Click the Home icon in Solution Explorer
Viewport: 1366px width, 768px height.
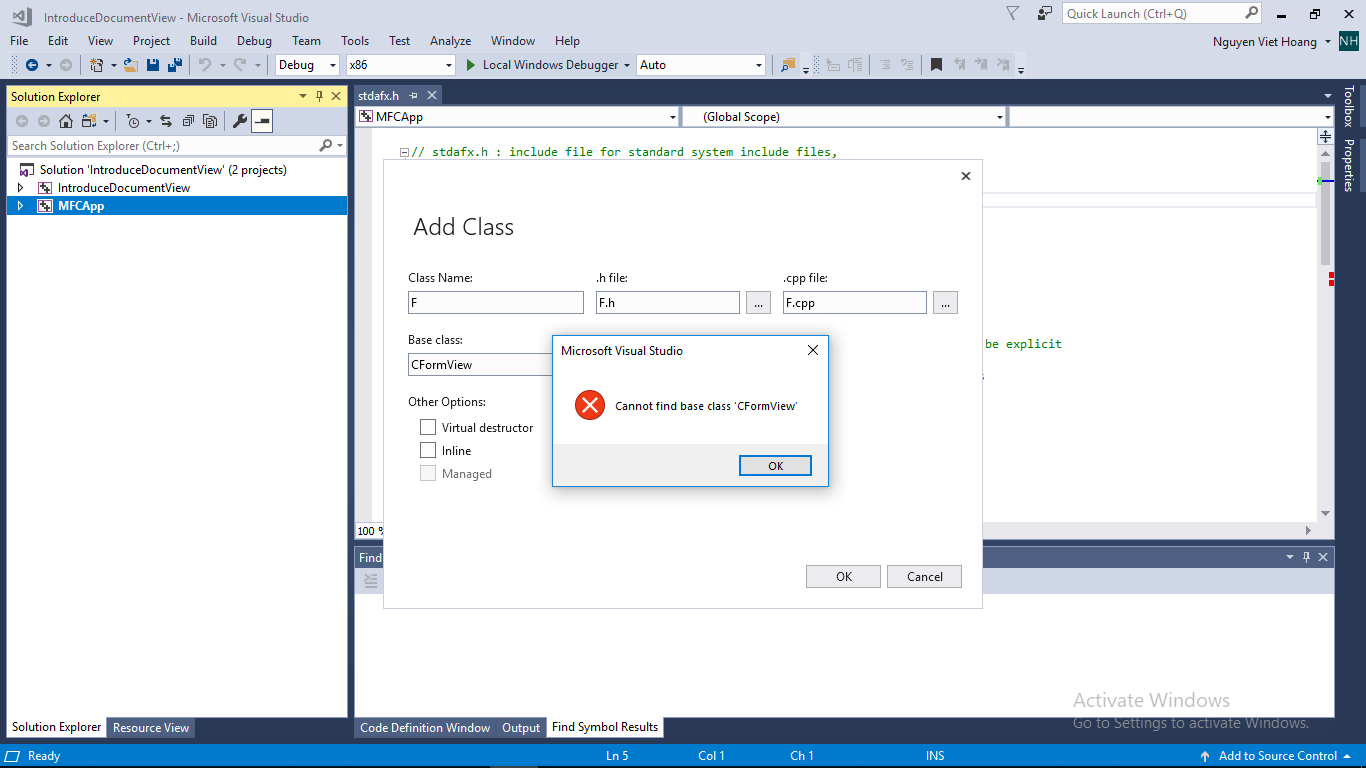click(66, 121)
